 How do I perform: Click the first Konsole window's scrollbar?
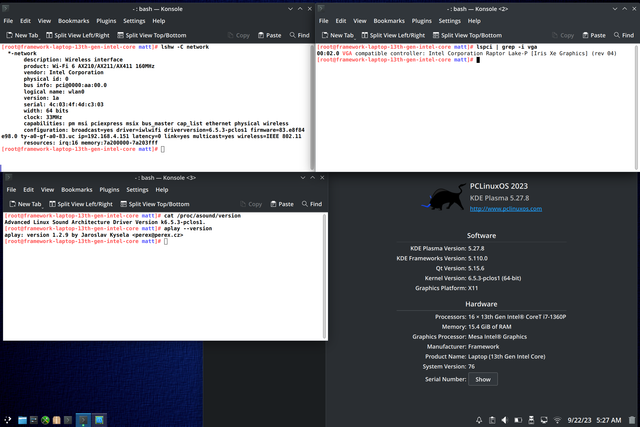(x=312, y=107)
